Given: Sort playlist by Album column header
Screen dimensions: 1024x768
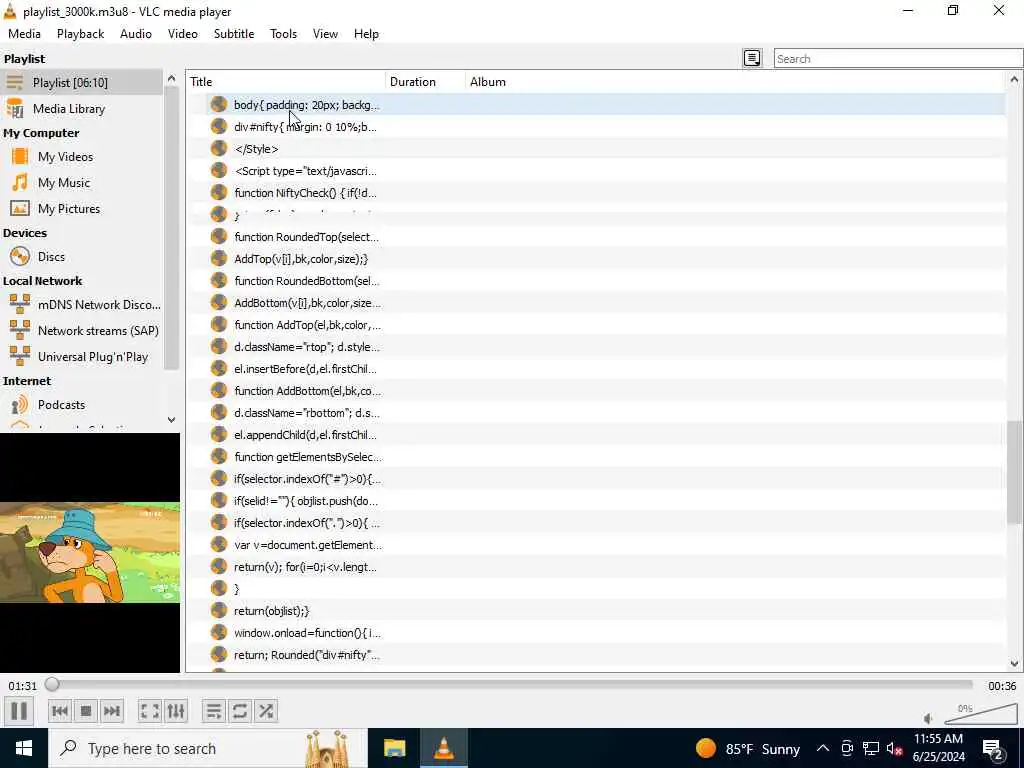Looking at the screenshot, I should (x=735, y=82).
